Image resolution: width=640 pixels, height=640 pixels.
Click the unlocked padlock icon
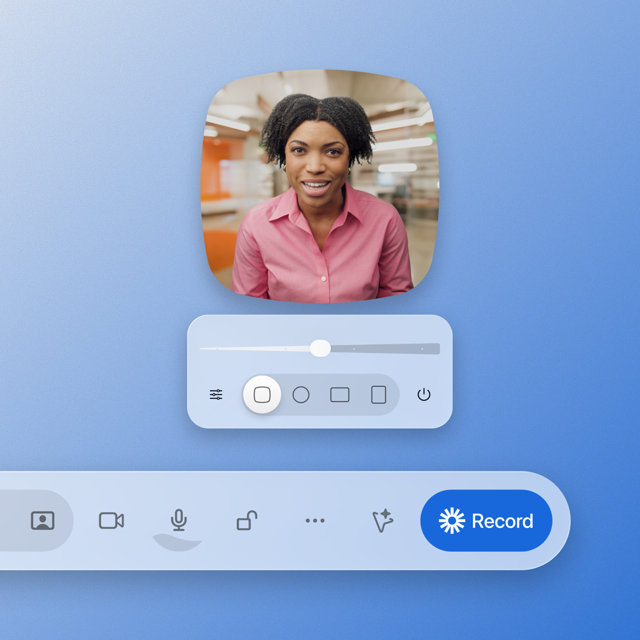pos(247,520)
